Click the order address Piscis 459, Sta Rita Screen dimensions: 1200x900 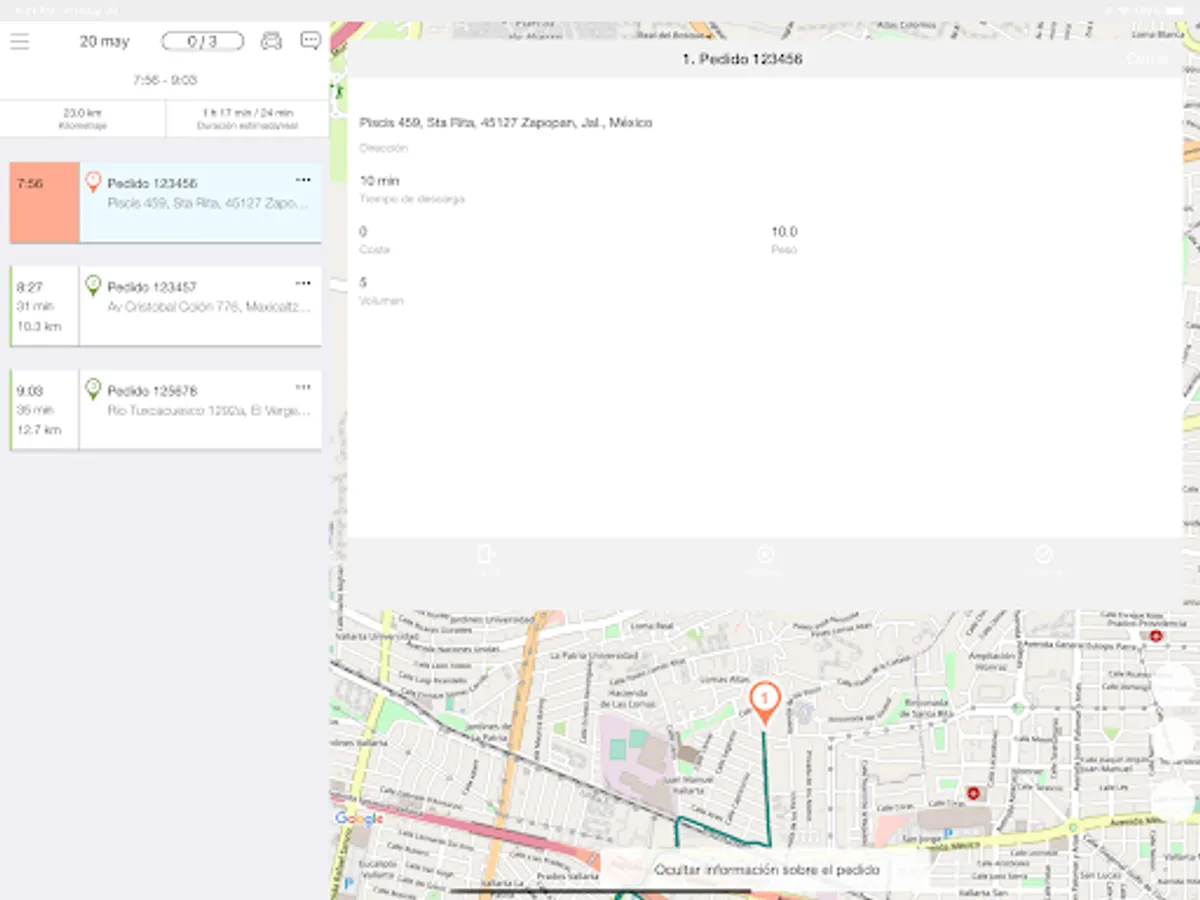tap(506, 123)
